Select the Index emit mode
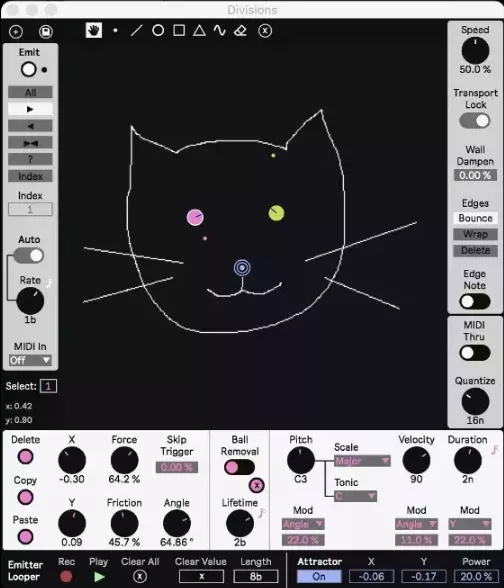The height and width of the screenshot is (588, 504). (x=30, y=176)
